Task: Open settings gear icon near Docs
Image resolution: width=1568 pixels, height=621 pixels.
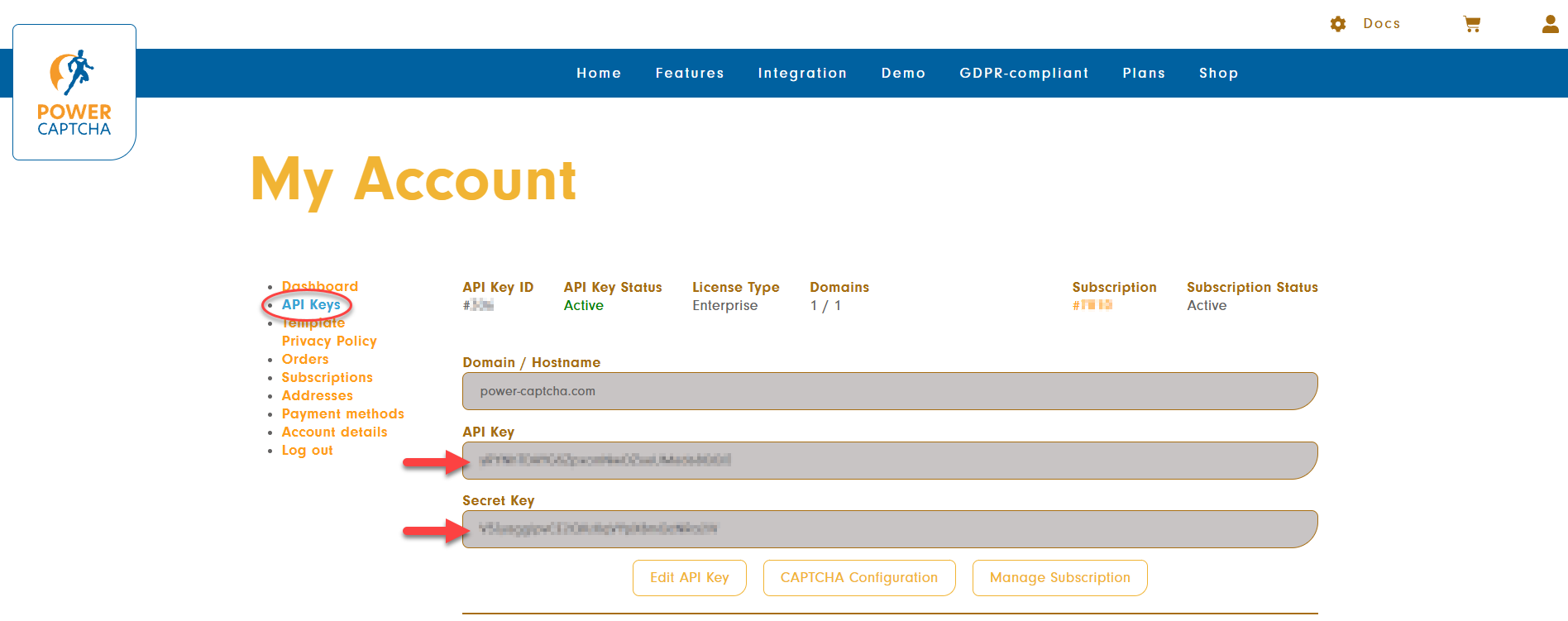Action: (1338, 24)
